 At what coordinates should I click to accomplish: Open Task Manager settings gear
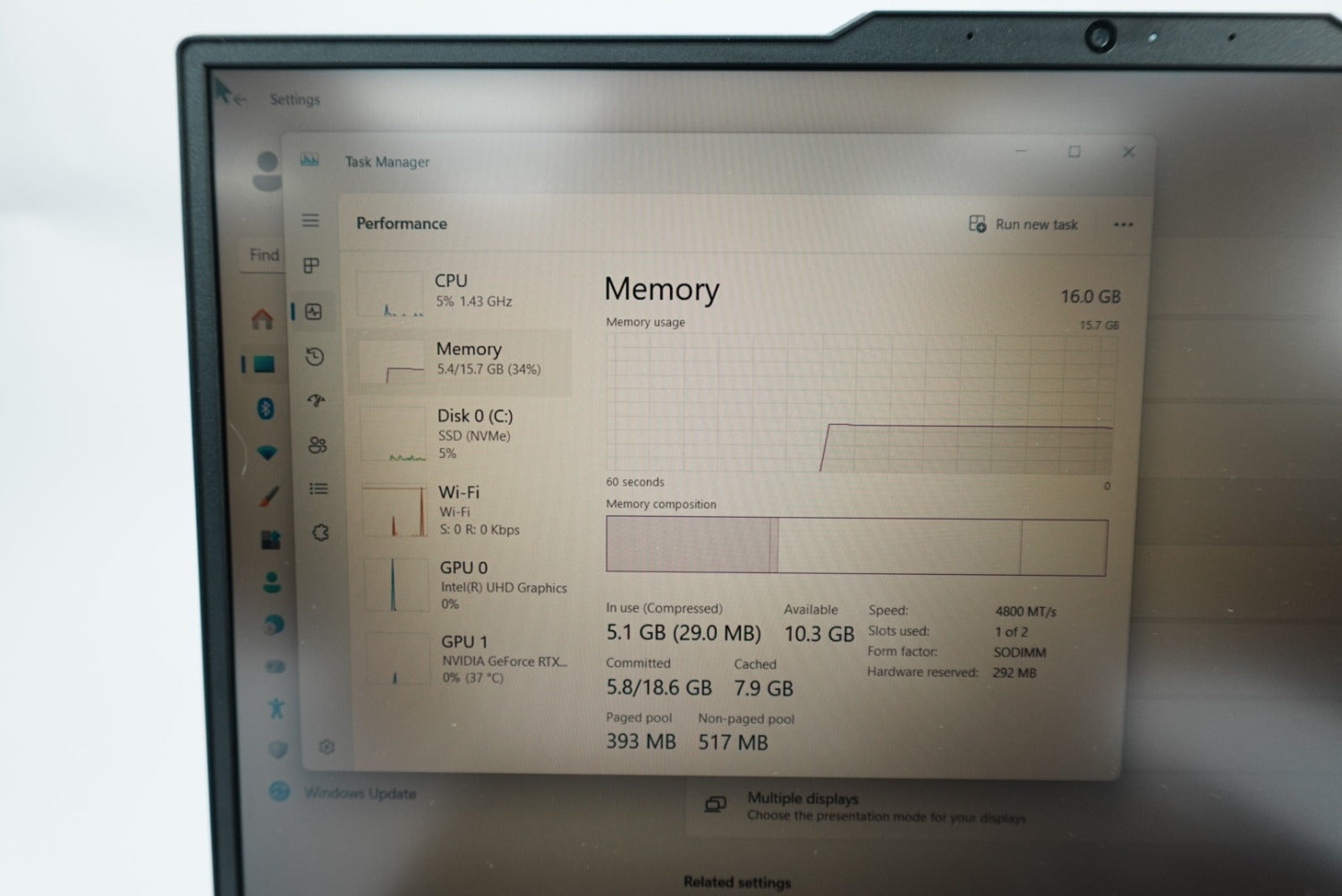point(327,747)
